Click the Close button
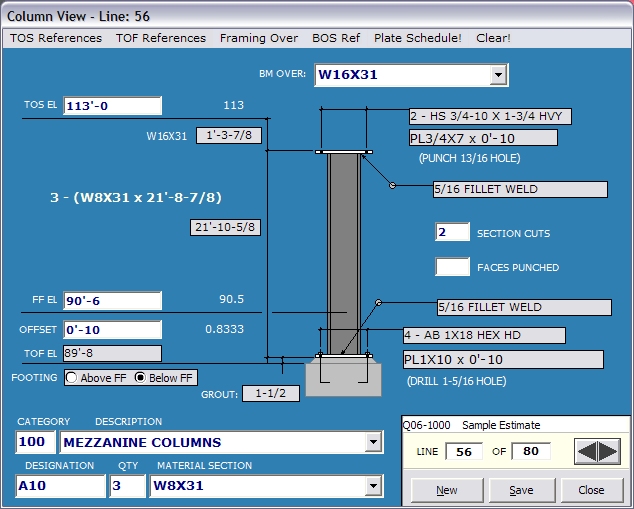634x509 pixels. click(590, 490)
